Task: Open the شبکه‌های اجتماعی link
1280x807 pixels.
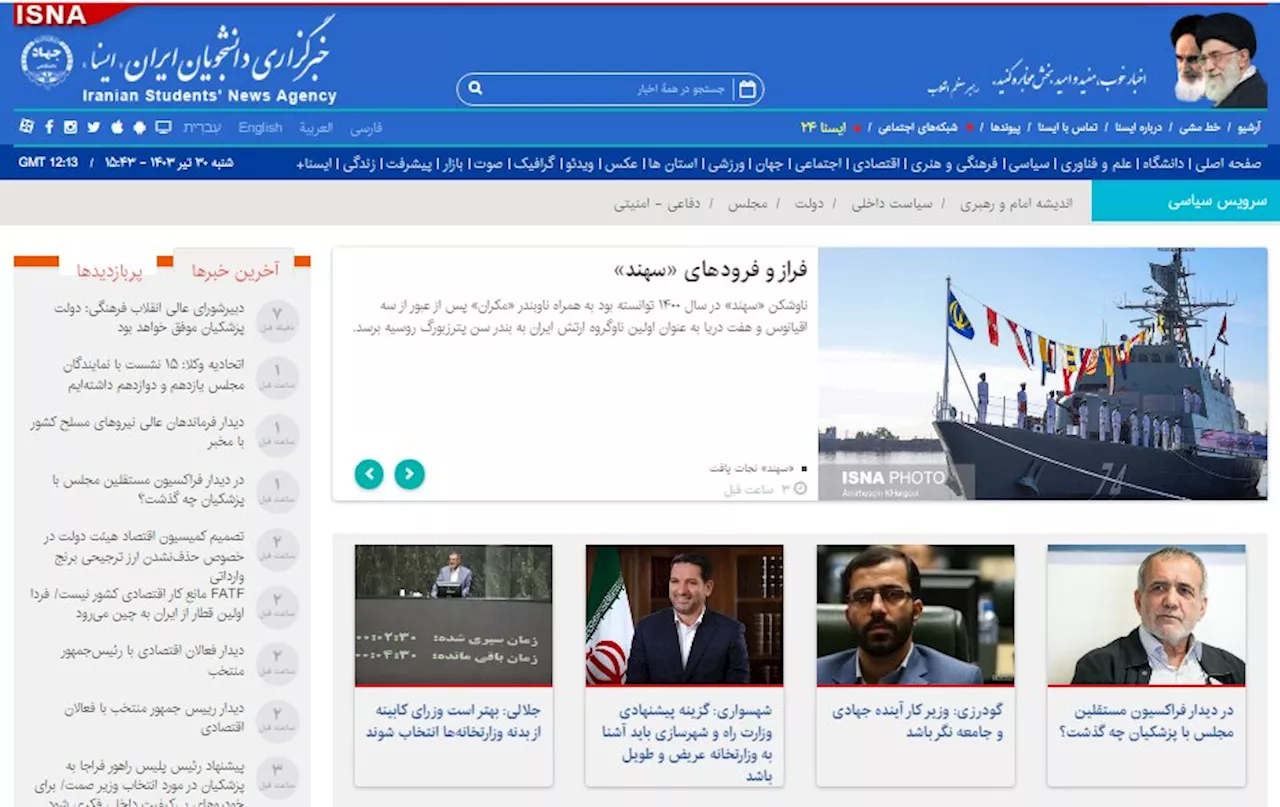Action: pos(918,127)
